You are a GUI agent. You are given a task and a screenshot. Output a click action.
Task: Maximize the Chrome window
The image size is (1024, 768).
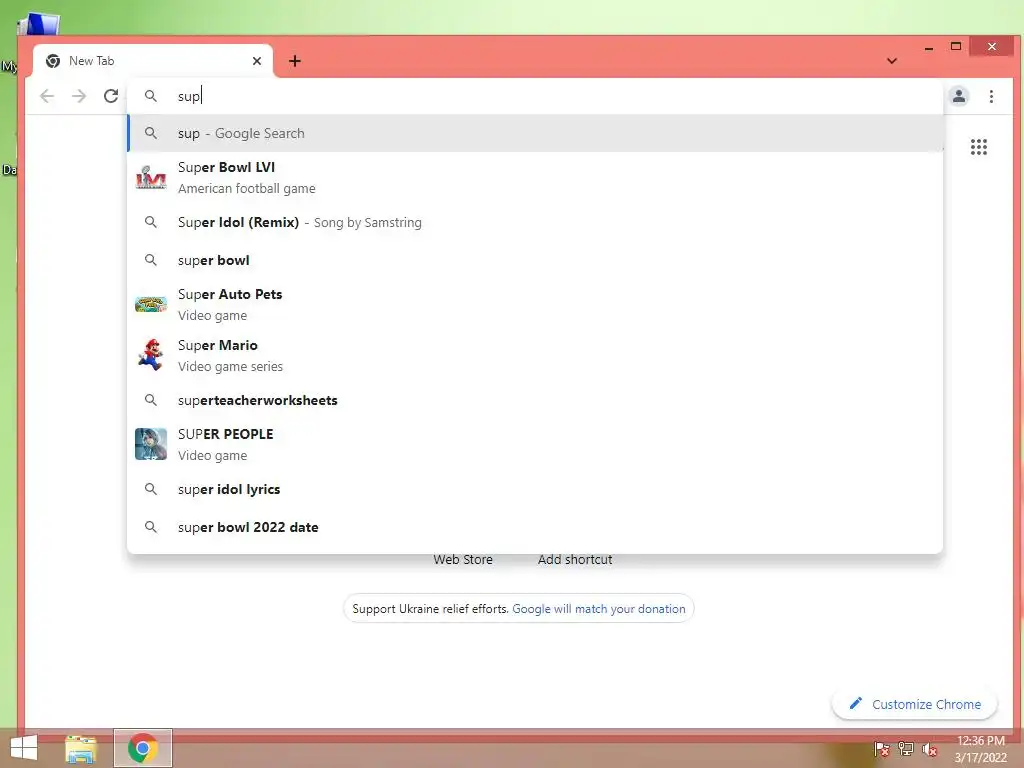(956, 46)
